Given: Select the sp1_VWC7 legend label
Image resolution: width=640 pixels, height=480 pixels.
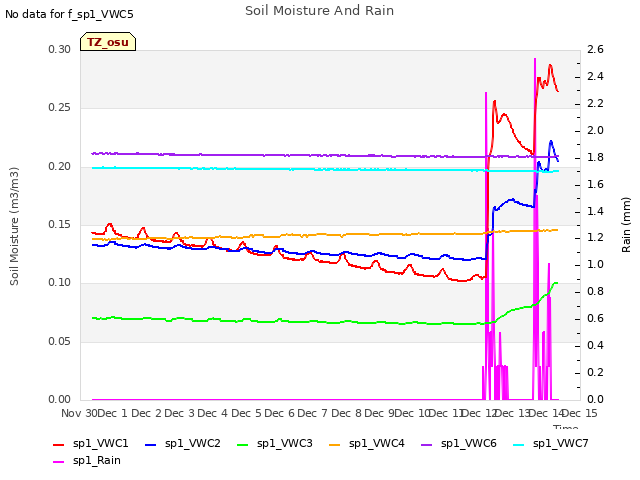Looking at the screenshot, I should tap(560, 444).
